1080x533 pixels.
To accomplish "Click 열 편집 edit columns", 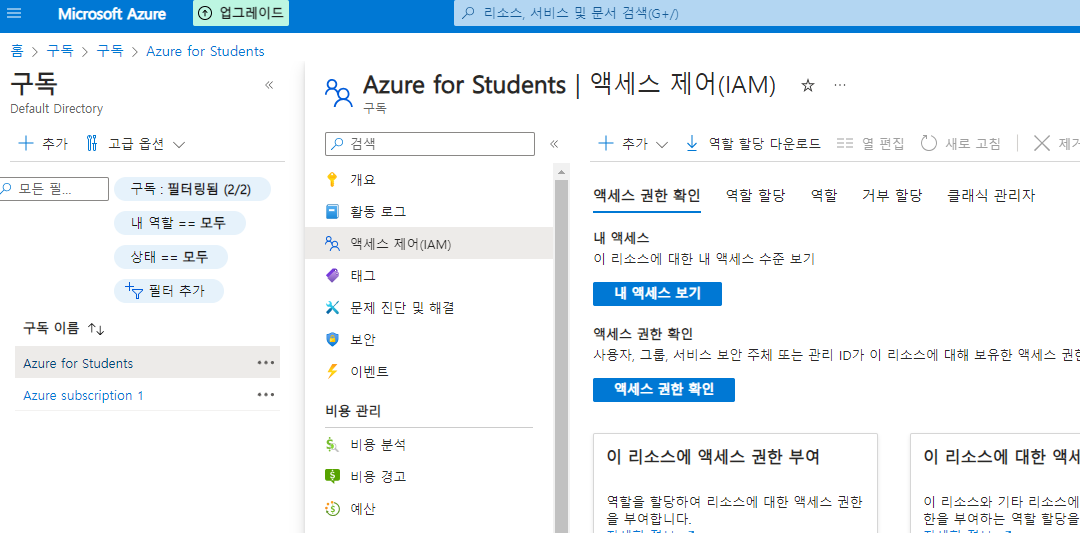I will tap(871, 144).
